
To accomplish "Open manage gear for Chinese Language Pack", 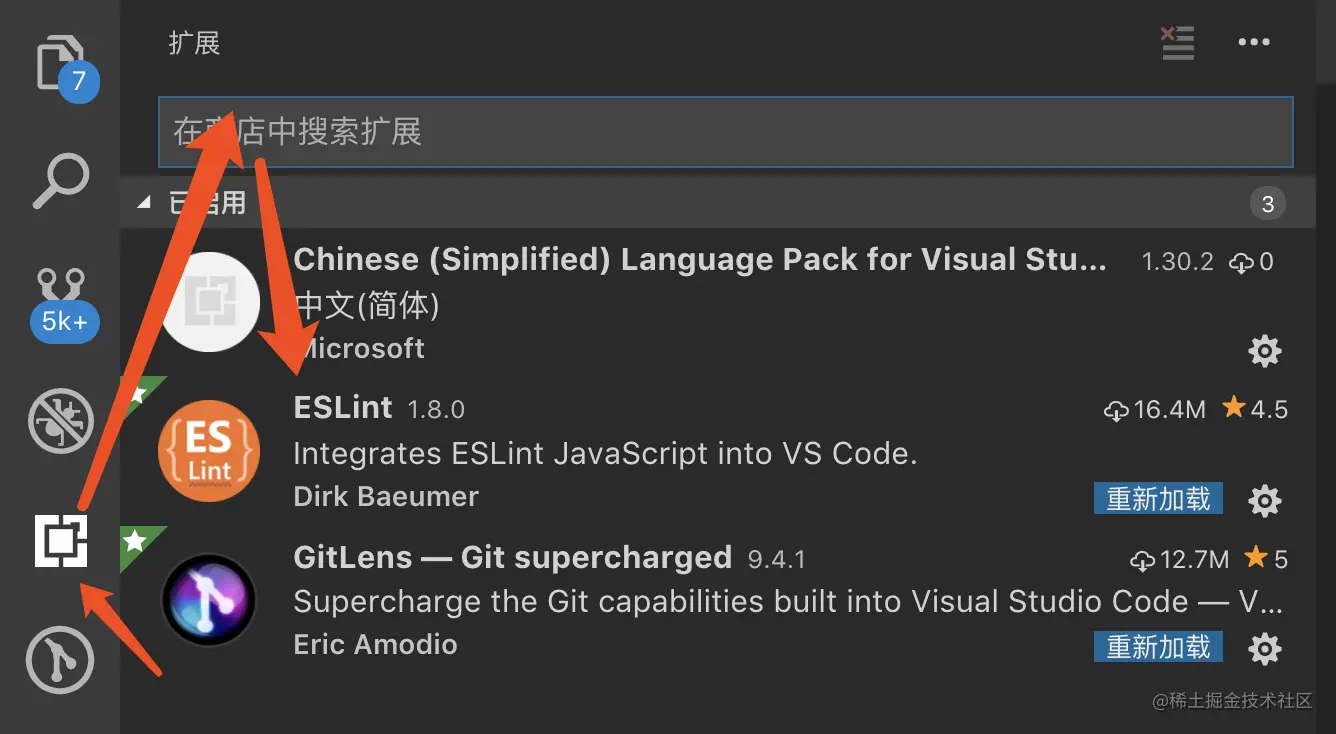I will 1264,351.
